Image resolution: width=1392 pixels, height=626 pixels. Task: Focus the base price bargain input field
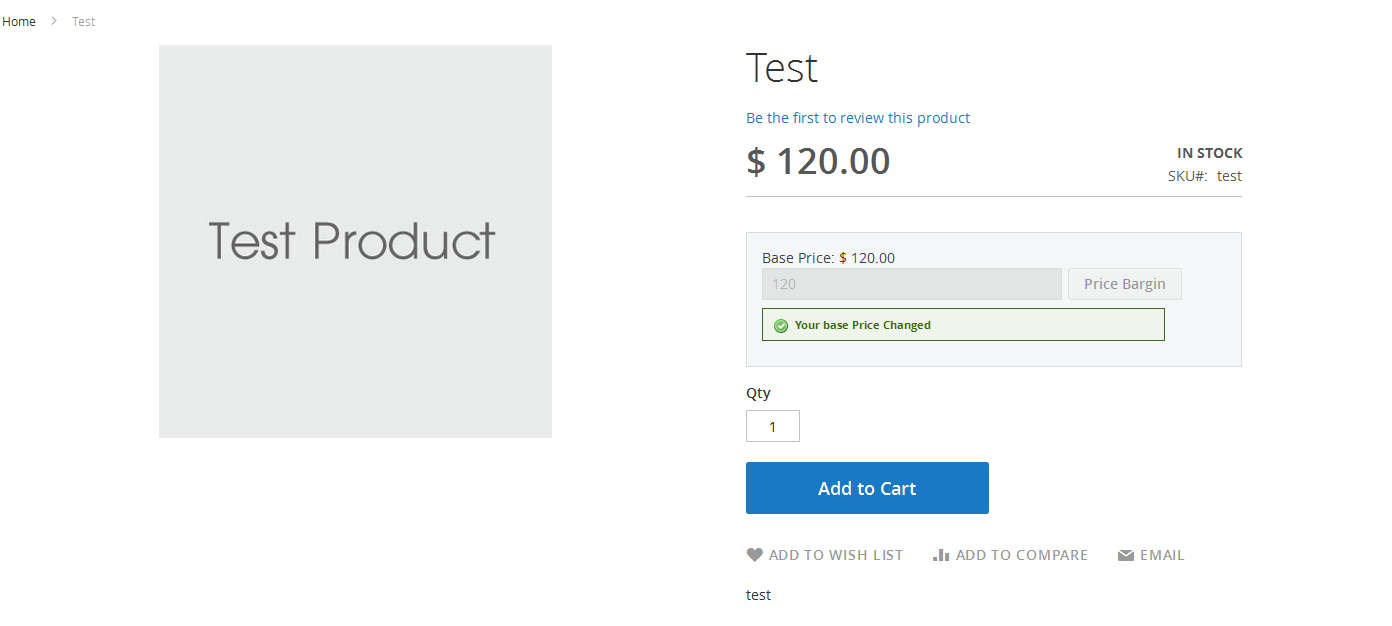pyautogui.click(x=911, y=284)
